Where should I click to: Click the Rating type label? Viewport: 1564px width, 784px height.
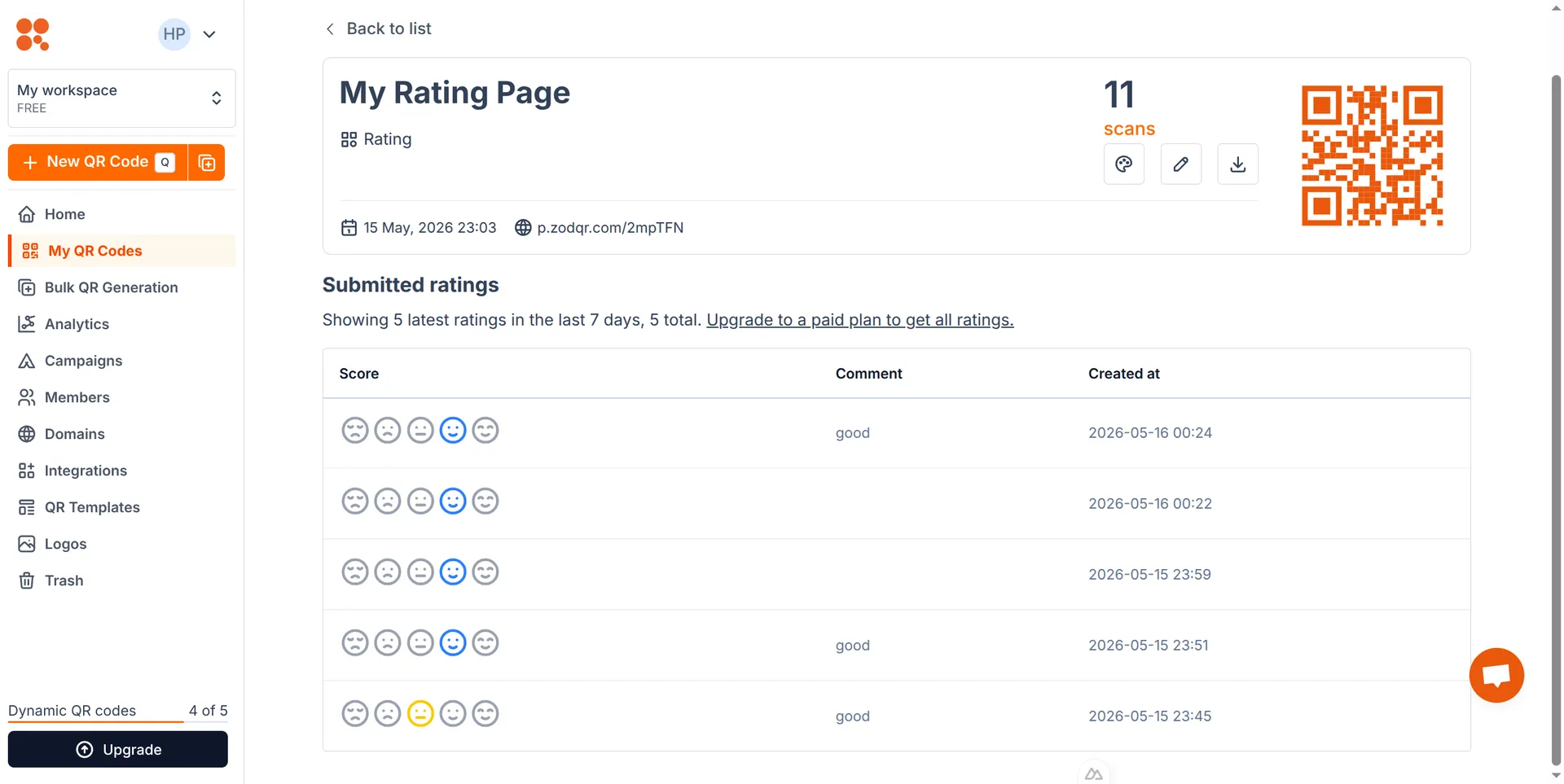click(x=376, y=139)
